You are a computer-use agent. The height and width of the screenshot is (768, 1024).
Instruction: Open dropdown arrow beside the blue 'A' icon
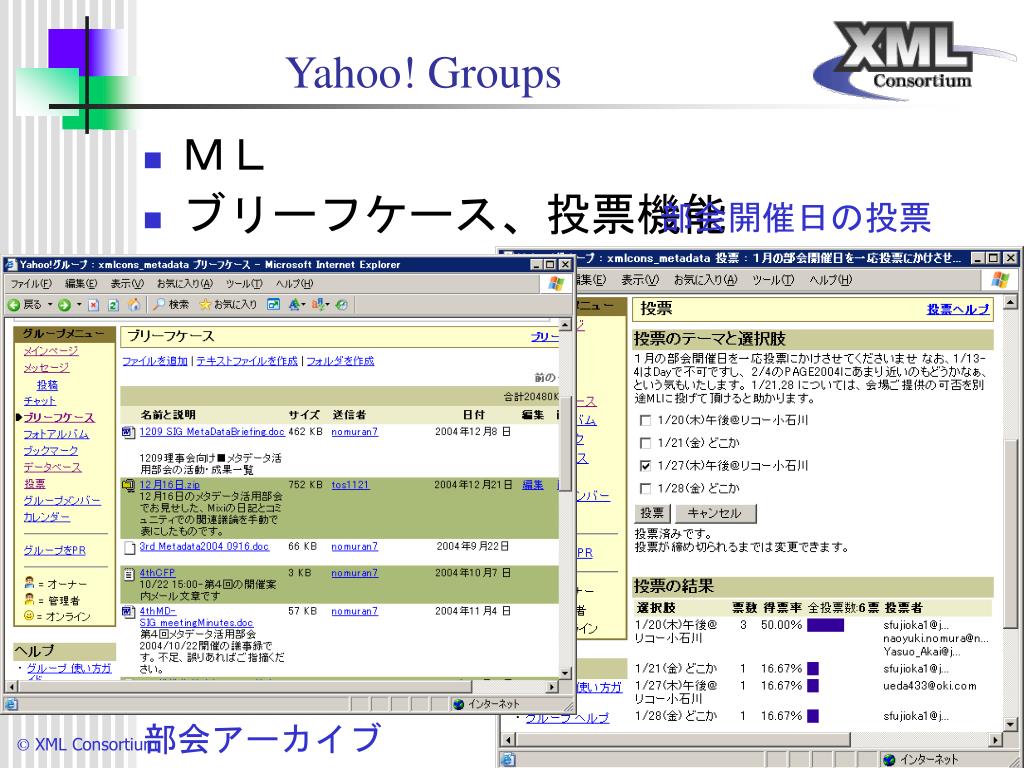[304, 305]
